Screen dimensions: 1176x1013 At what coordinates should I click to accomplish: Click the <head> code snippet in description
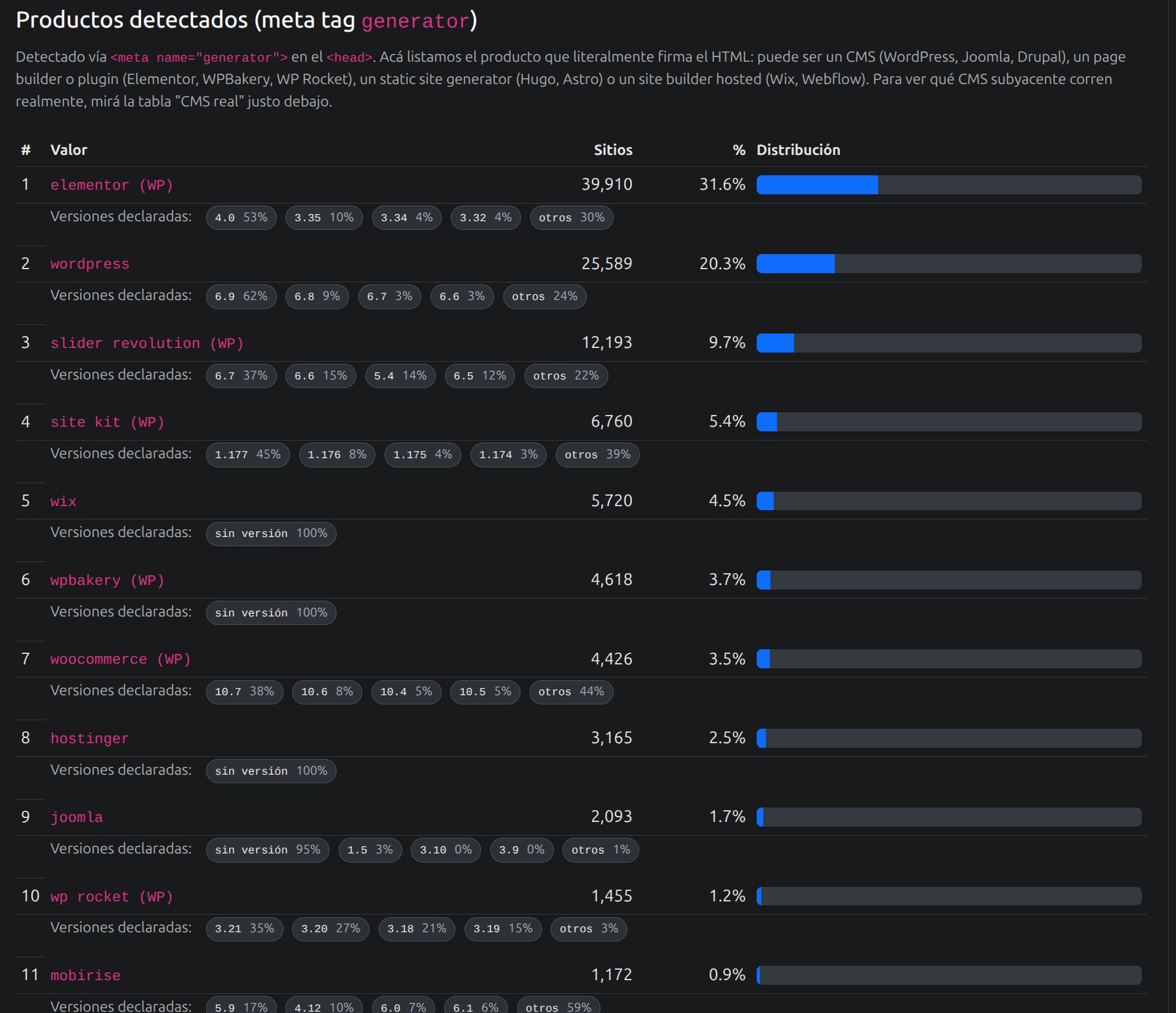tap(350, 58)
